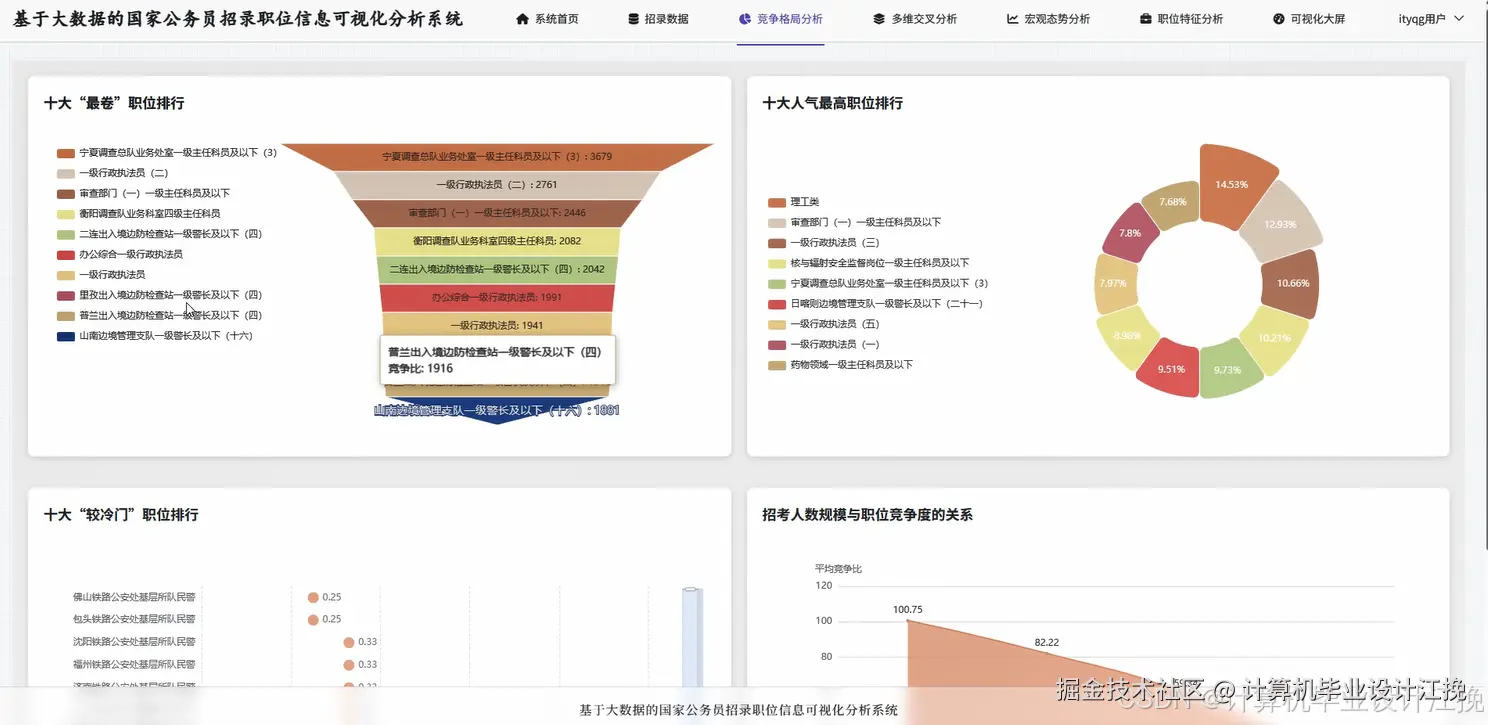Toggle funnel legend 山南边境管理支队一级警长及以下（十六）
Image resolution: width=1488 pixels, height=725 pixels.
155,336
